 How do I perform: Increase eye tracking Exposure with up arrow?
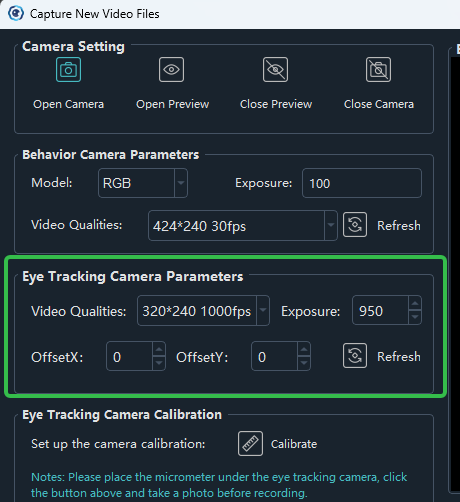click(415, 303)
